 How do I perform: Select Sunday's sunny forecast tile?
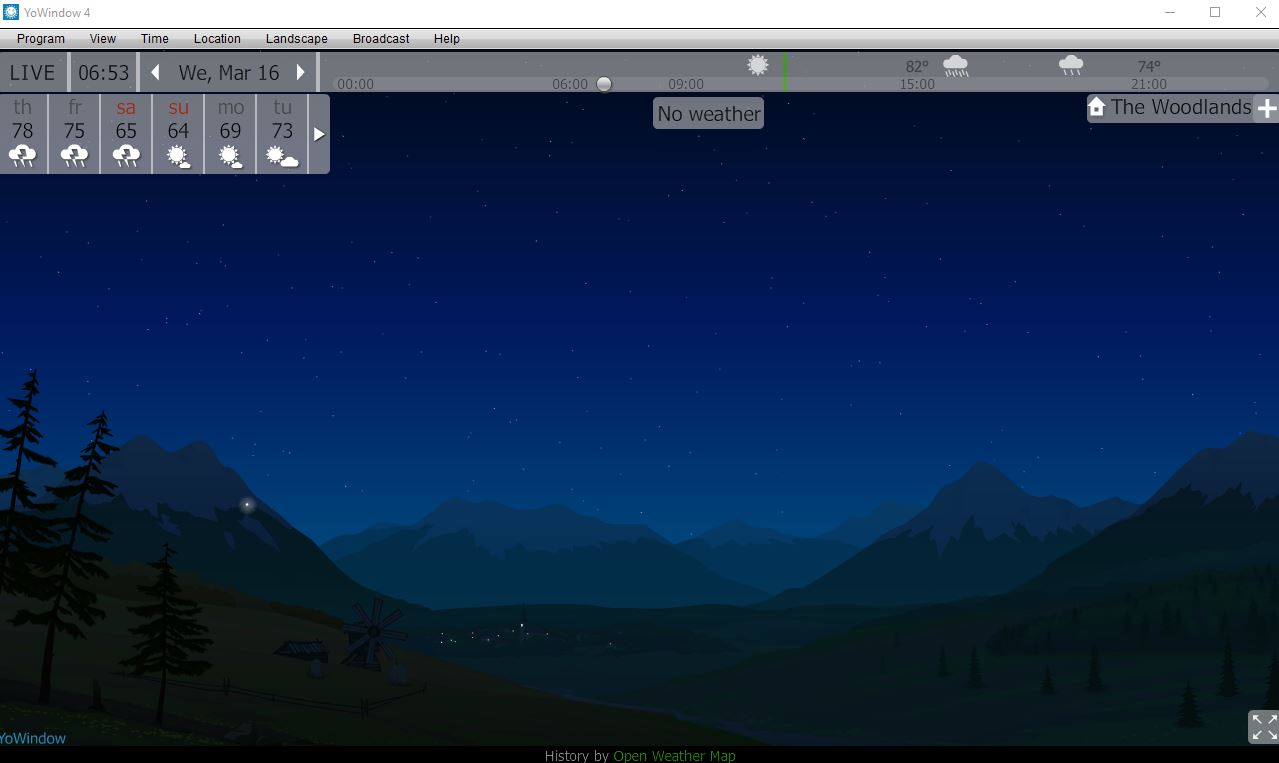point(178,133)
